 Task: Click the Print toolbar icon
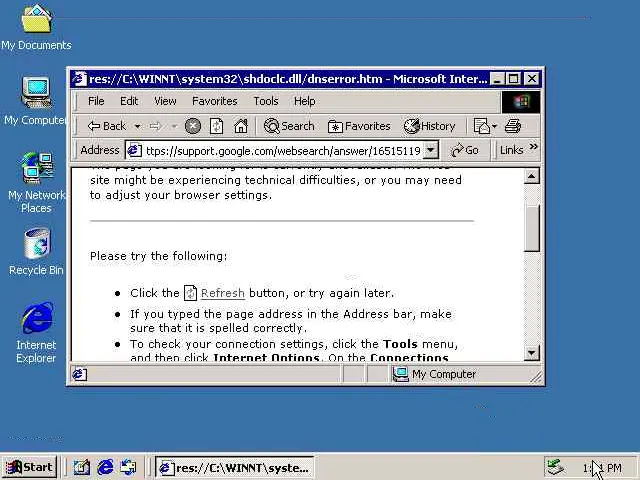513,126
